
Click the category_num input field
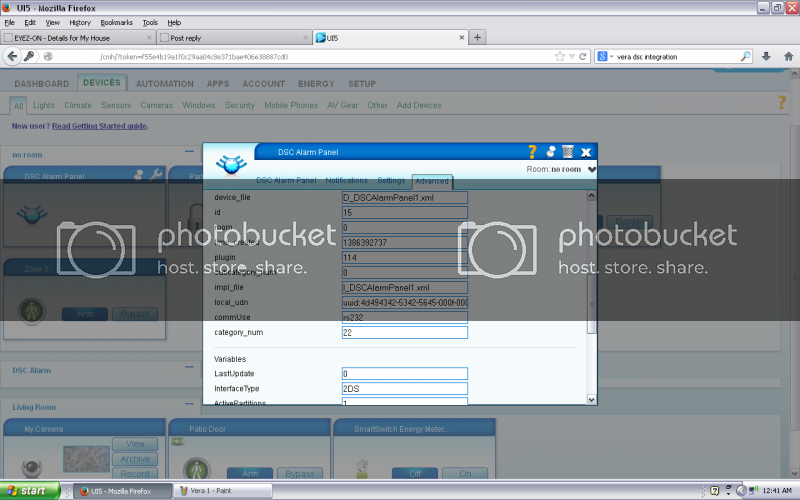coord(405,333)
